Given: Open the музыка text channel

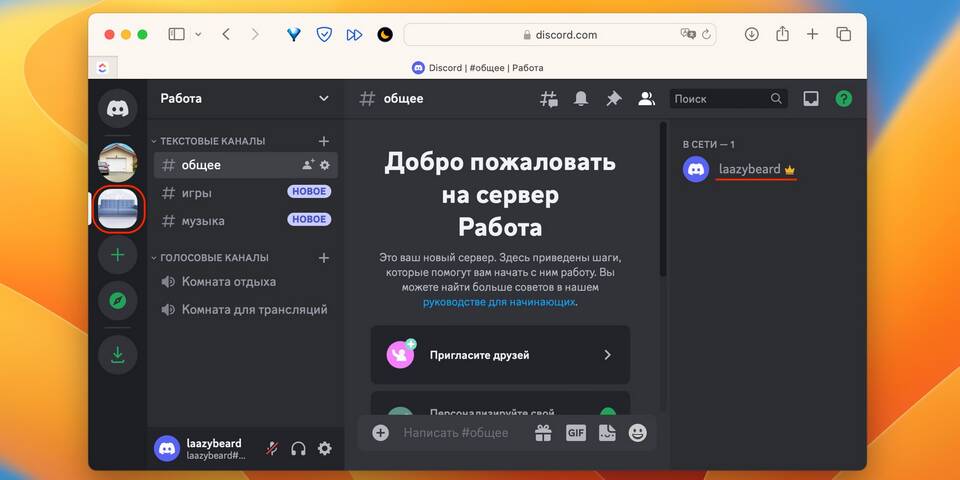Looking at the screenshot, I should (x=245, y=220).
